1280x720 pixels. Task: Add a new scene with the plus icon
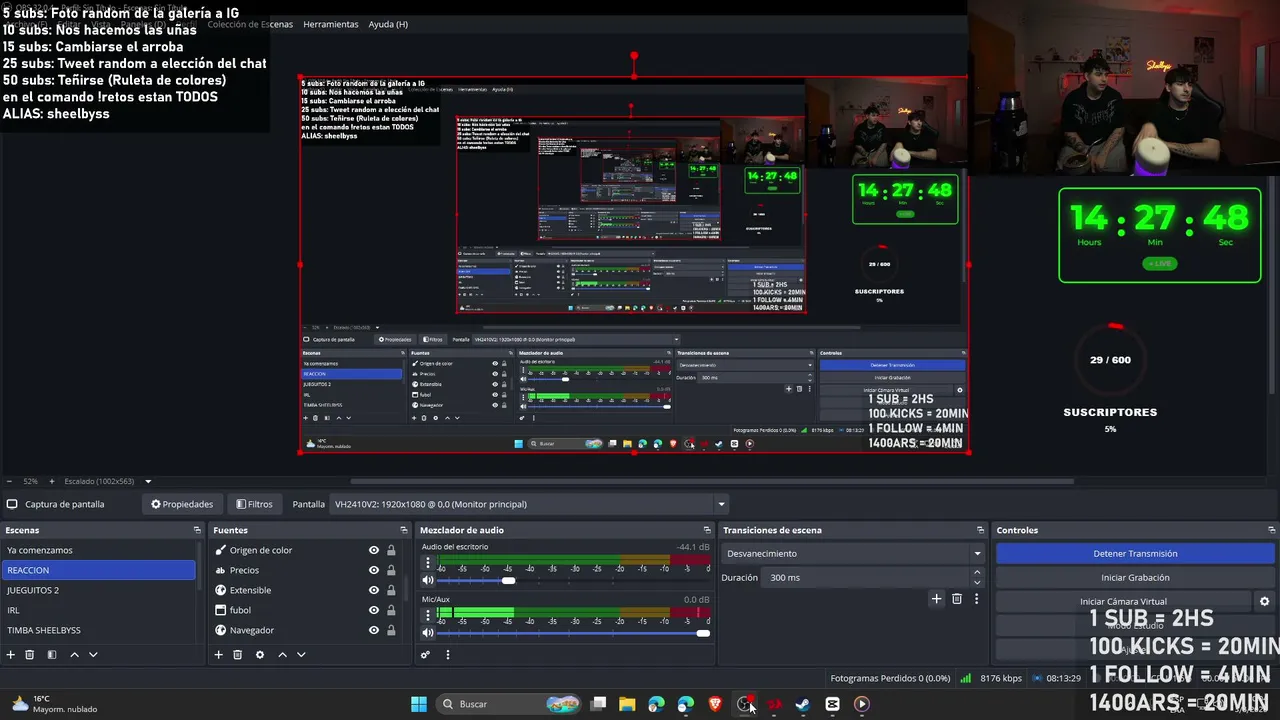coord(11,655)
